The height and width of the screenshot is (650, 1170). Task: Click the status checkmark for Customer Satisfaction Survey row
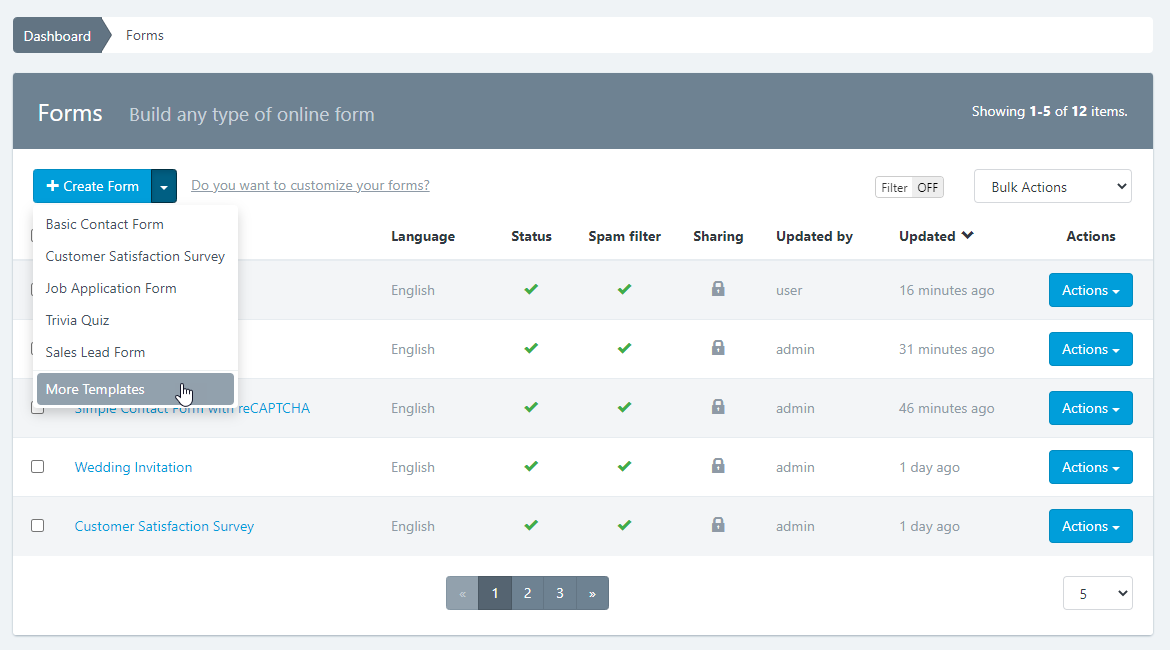click(531, 525)
